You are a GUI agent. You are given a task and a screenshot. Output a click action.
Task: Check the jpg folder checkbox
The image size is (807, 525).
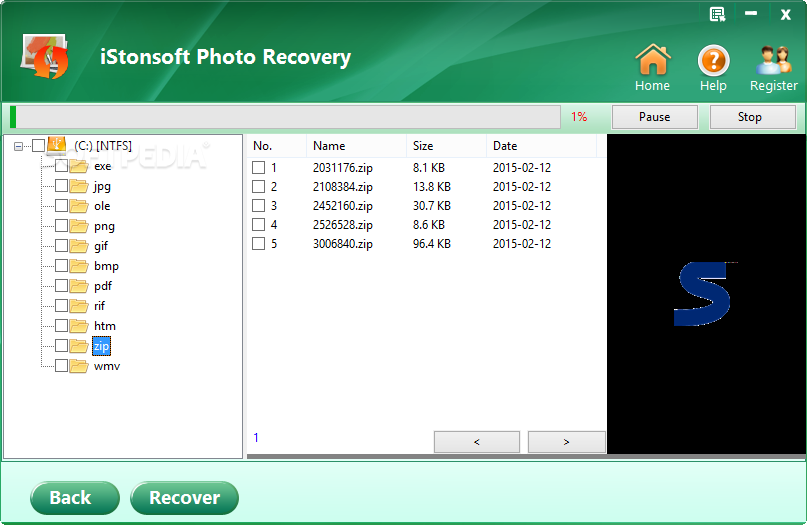click(61, 185)
